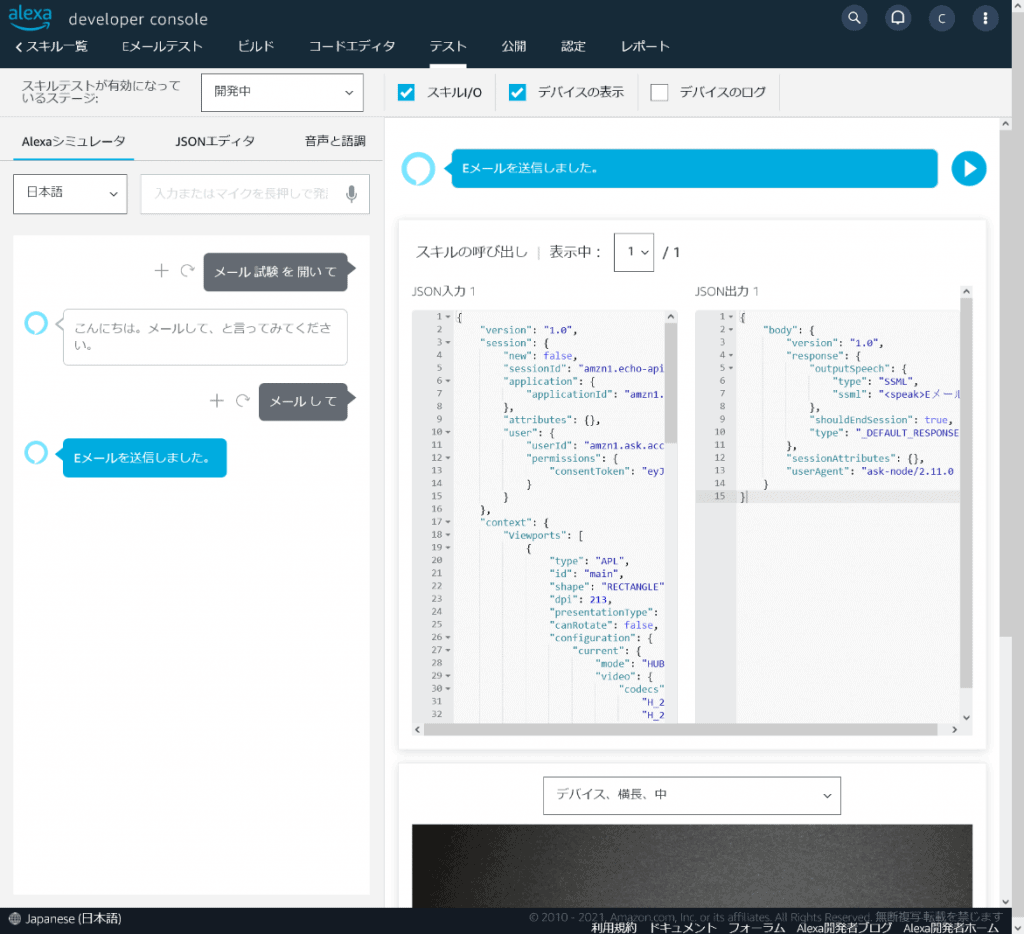Open the フォーラム footer link

tap(756, 927)
